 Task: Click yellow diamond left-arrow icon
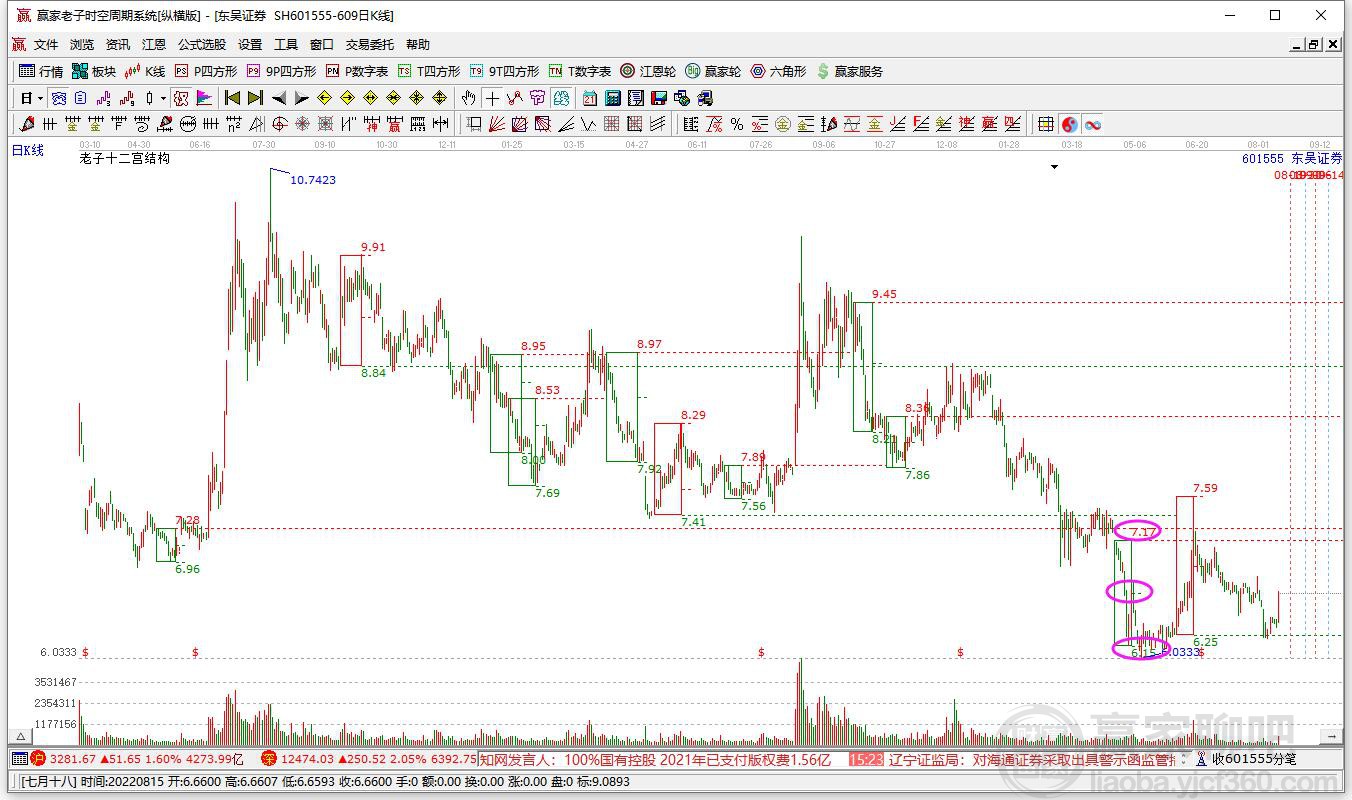pos(324,98)
